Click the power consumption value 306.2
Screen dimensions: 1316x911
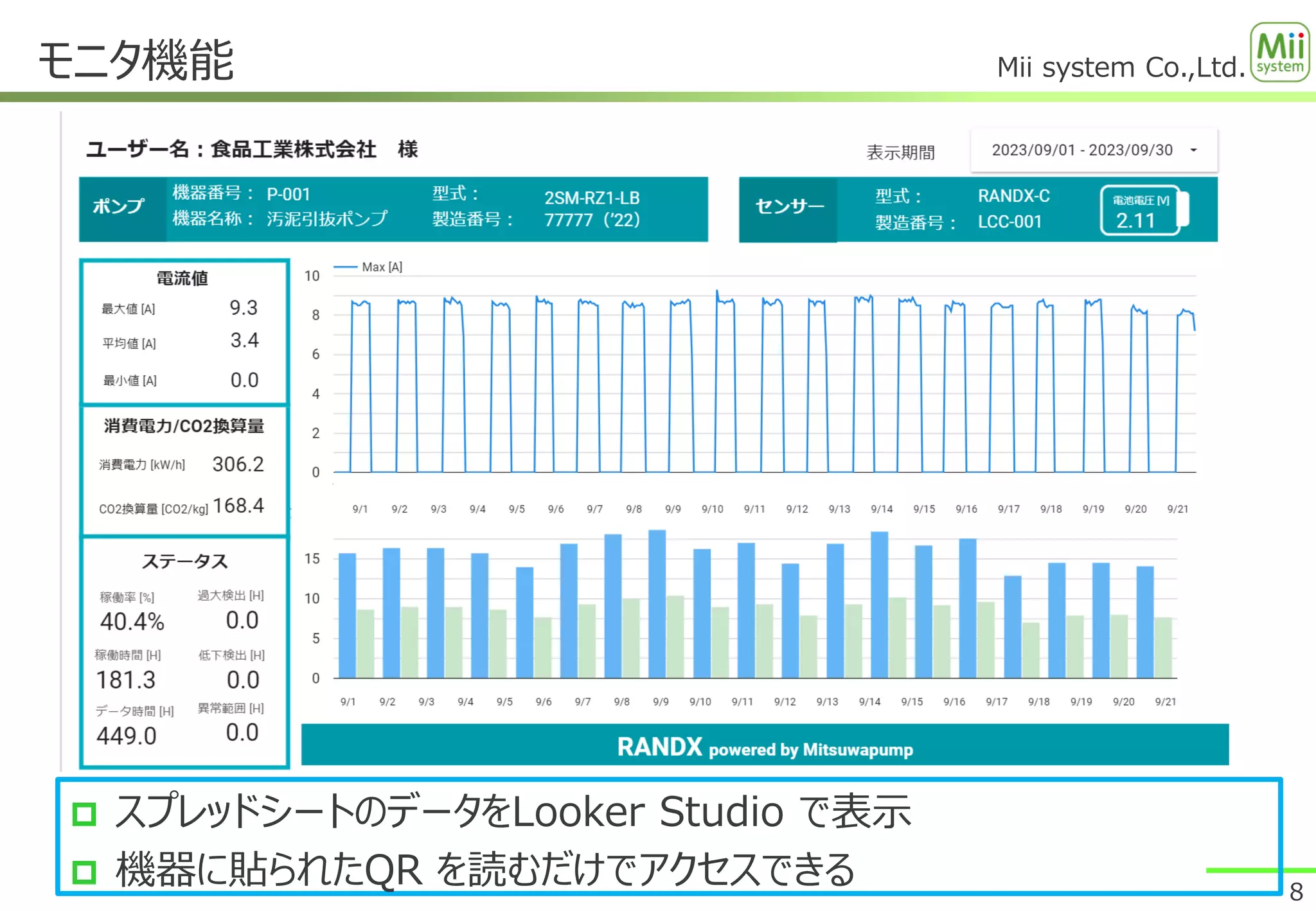238,464
